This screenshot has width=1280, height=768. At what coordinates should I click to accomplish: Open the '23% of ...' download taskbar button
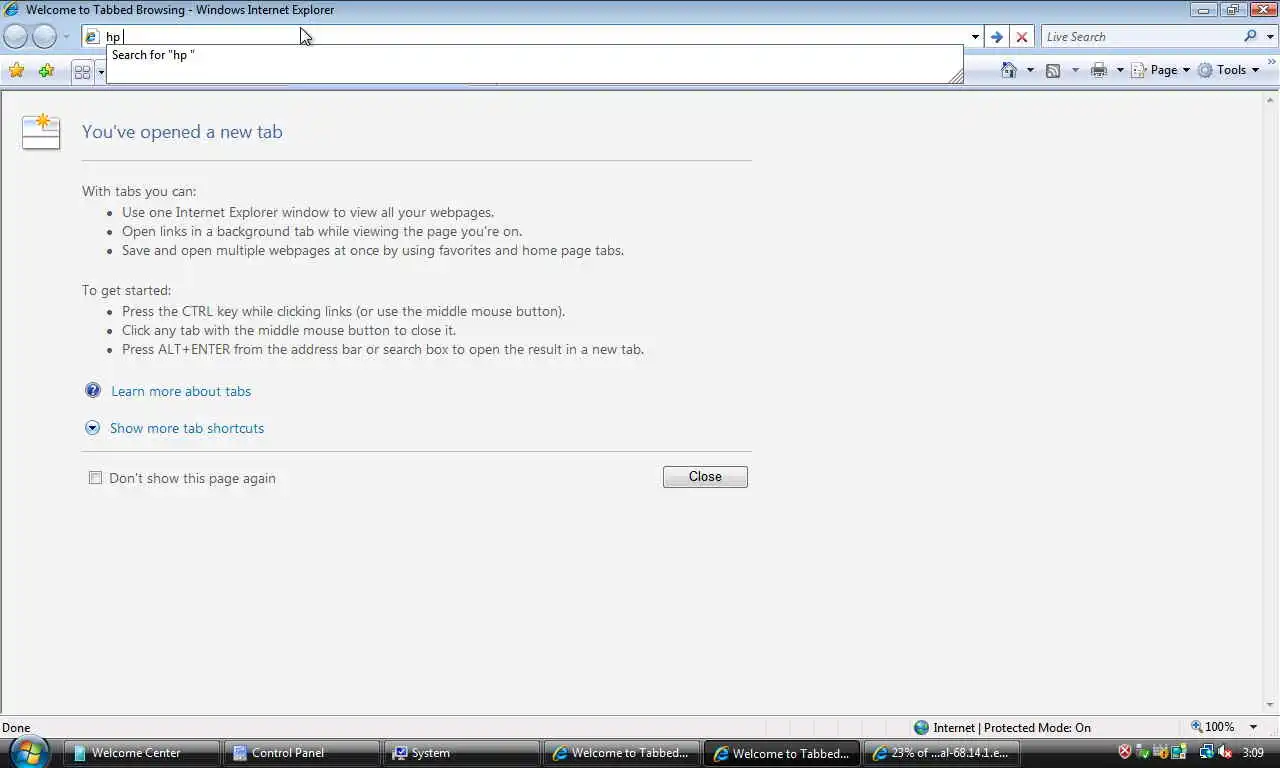[x=942, y=753]
